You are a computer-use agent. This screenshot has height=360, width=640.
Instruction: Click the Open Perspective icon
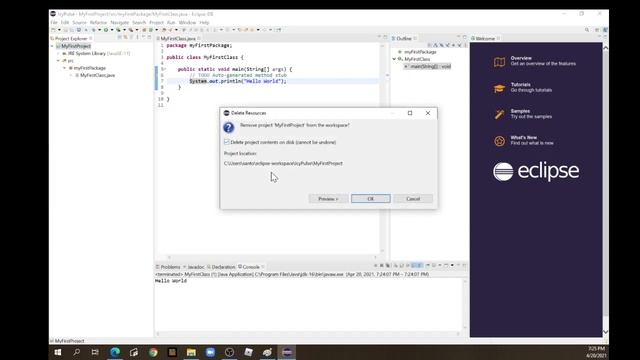click(x=597, y=30)
